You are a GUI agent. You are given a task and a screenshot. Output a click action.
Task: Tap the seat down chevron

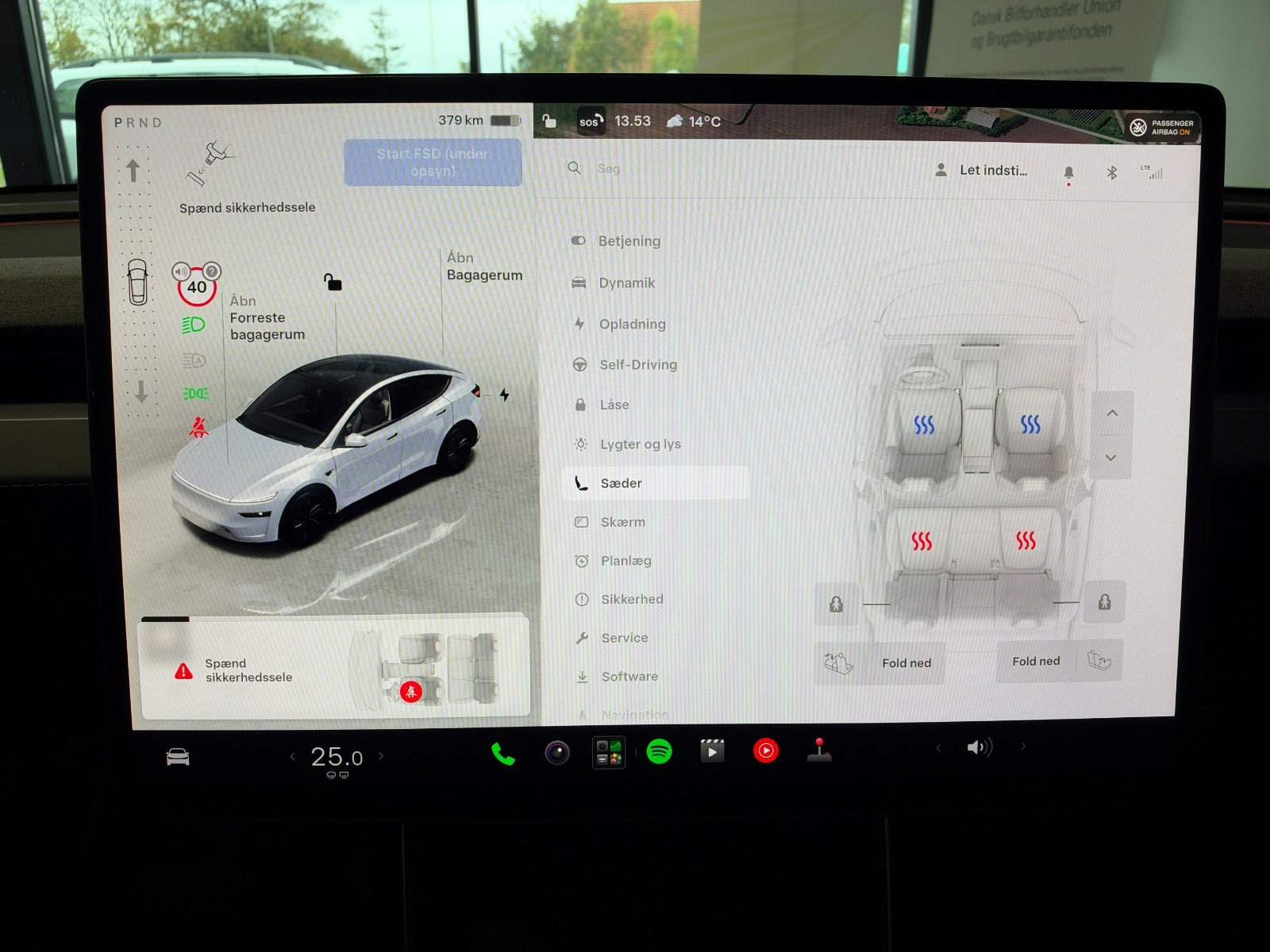(1111, 458)
